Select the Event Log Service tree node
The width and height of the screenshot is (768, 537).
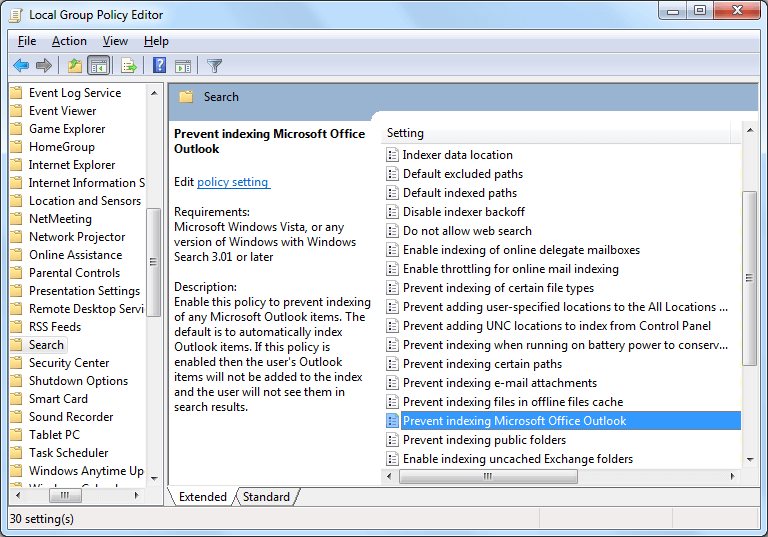pyautogui.click(x=75, y=93)
